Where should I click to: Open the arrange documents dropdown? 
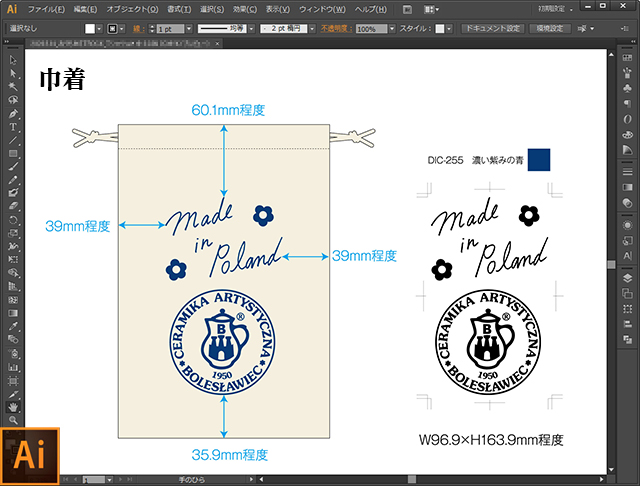pyautogui.click(x=431, y=9)
